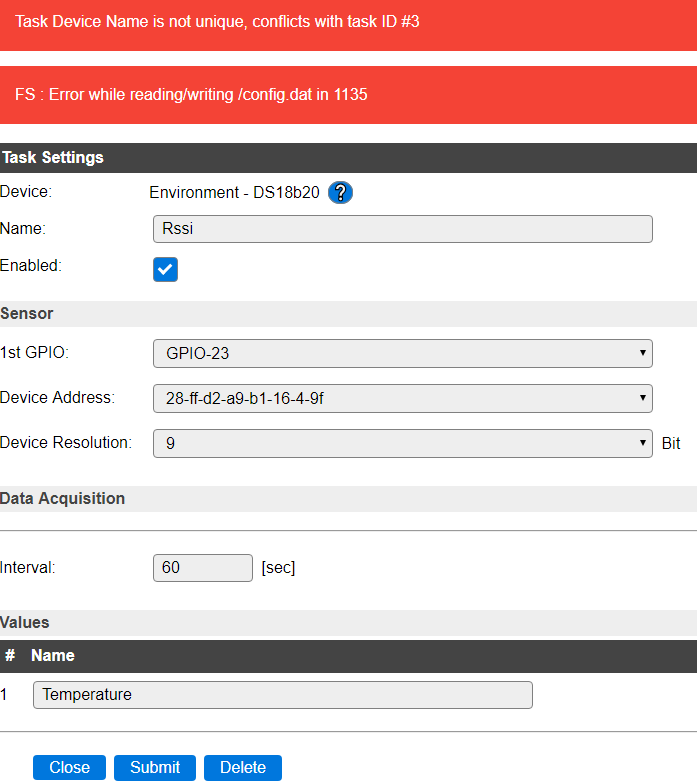
Task: Click the 'Device Resolution:' label
Action: (66, 442)
